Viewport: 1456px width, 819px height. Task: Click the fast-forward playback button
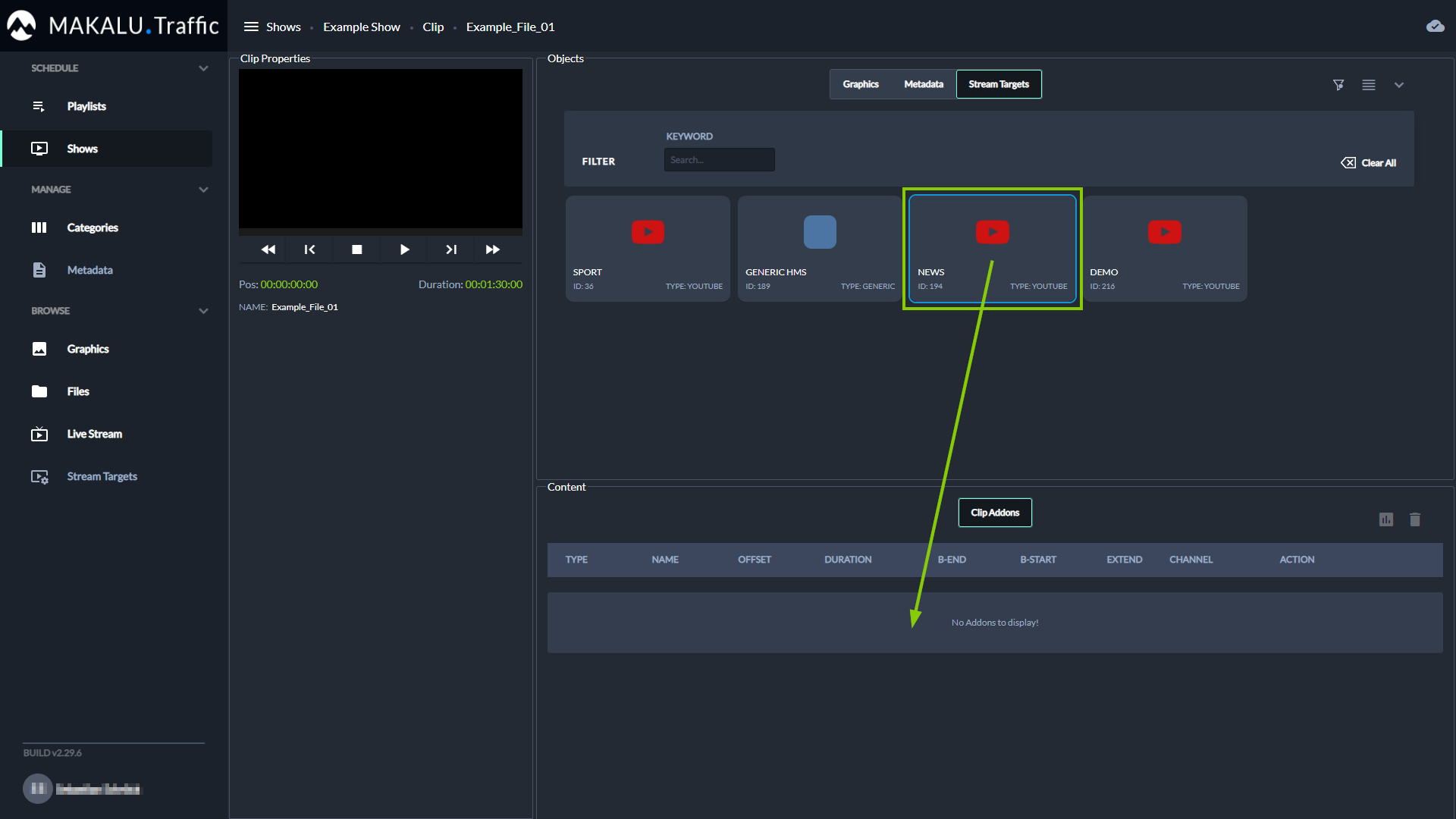493,249
